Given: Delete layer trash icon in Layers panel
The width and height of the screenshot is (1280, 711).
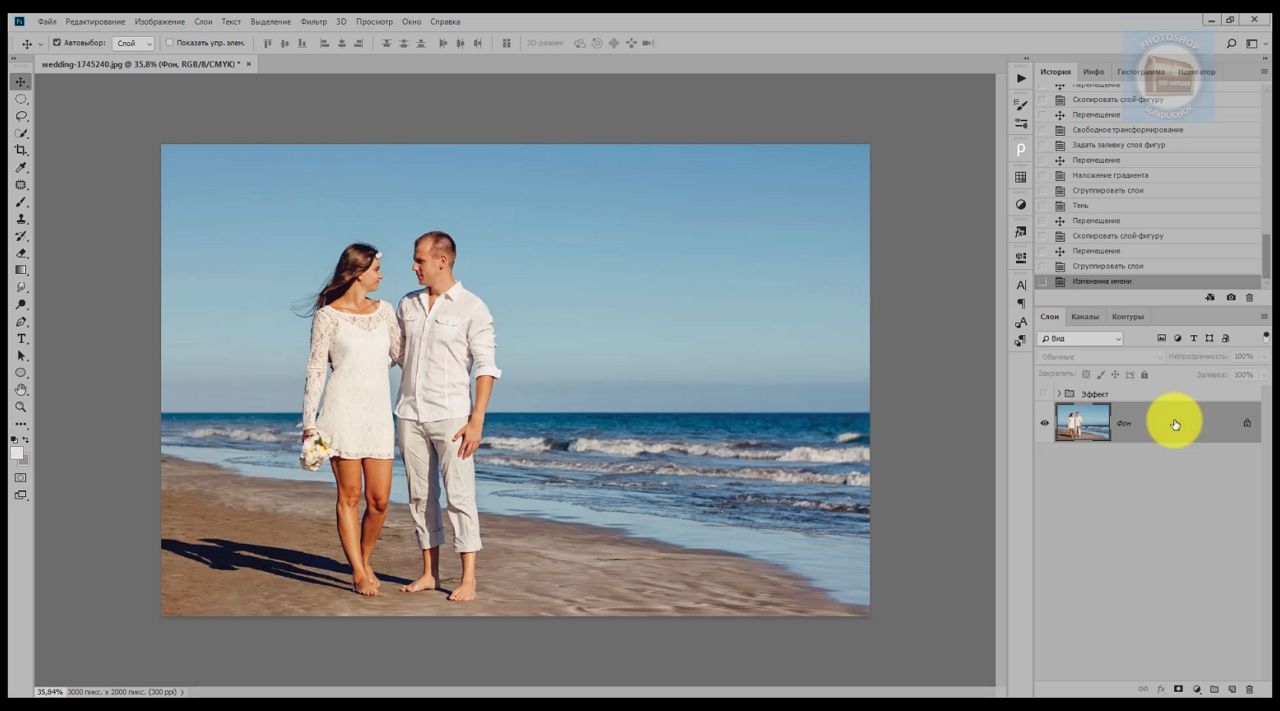Looking at the screenshot, I should (x=1249, y=689).
